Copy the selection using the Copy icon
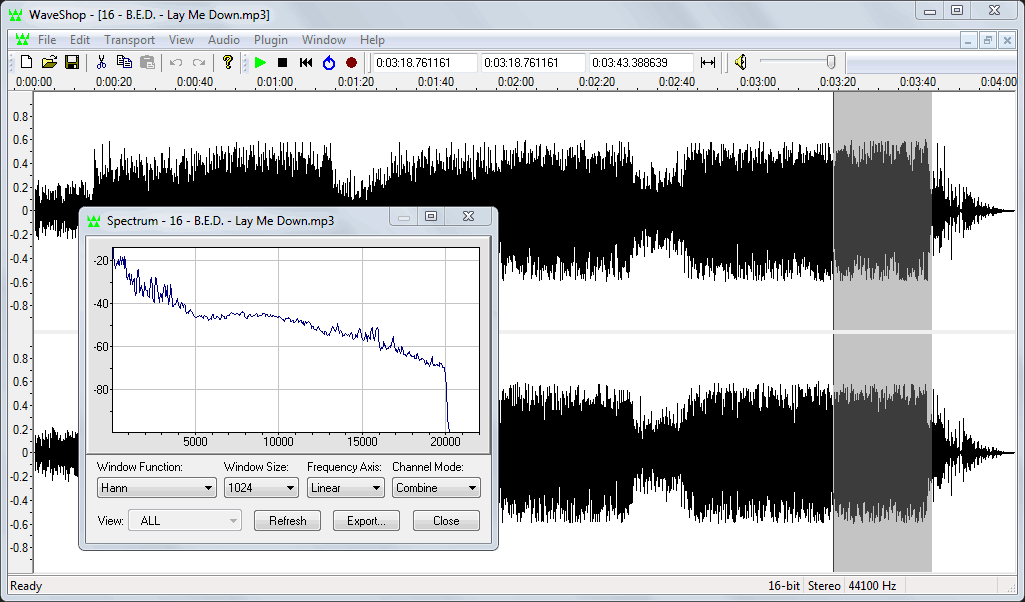Image resolution: width=1025 pixels, height=602 pixels. [124, 62]
